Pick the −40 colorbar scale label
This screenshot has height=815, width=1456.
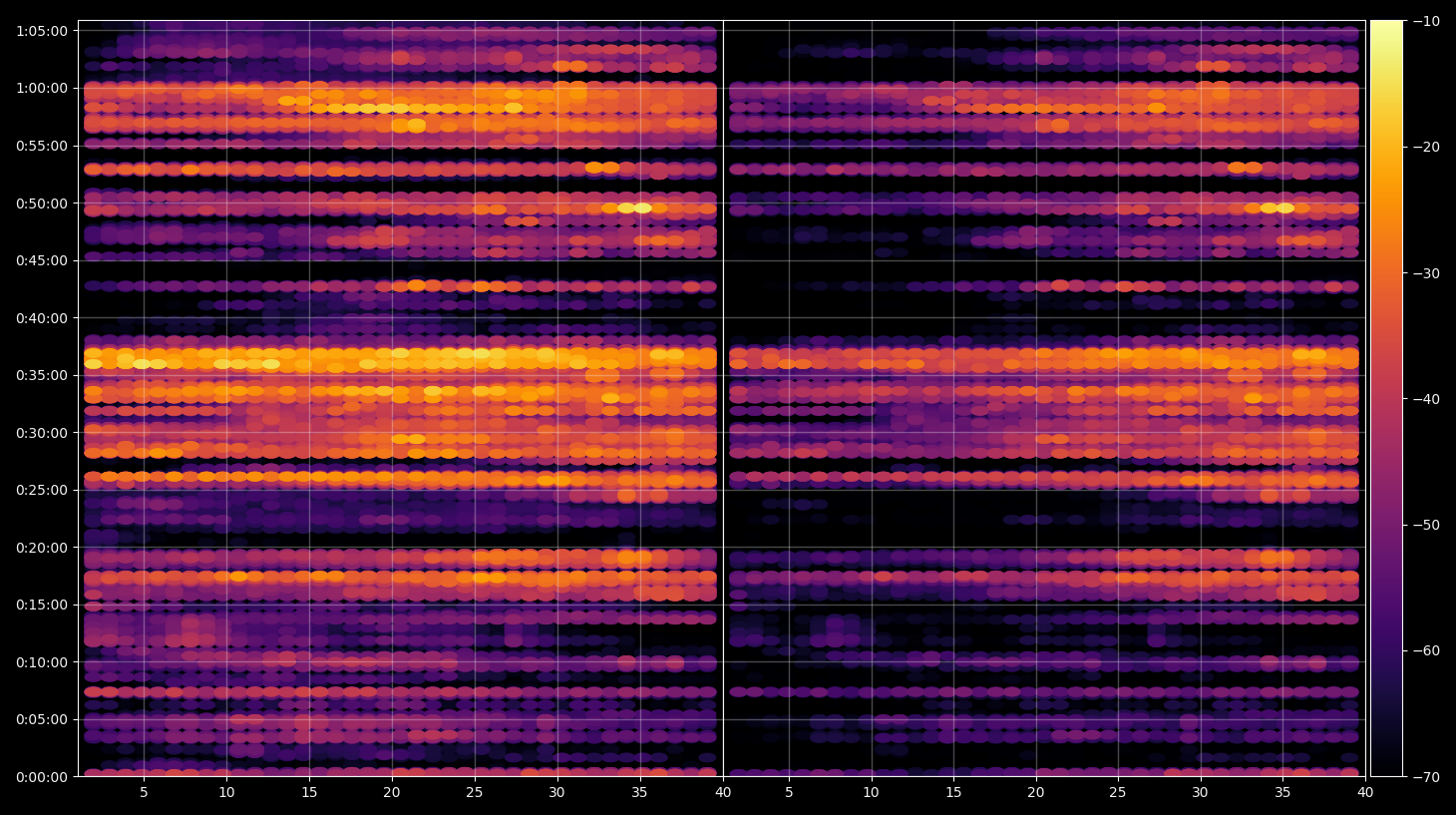(1427, 399)
